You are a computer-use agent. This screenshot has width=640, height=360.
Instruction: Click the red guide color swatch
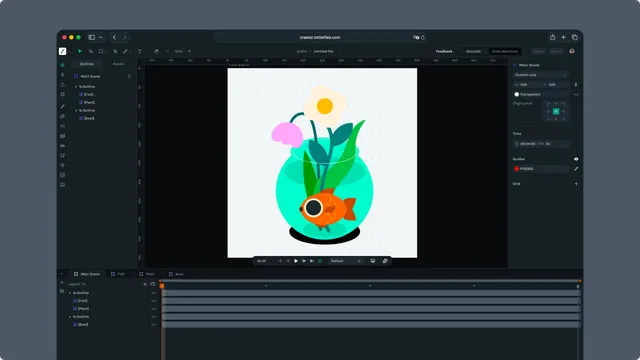pos(517,169)
